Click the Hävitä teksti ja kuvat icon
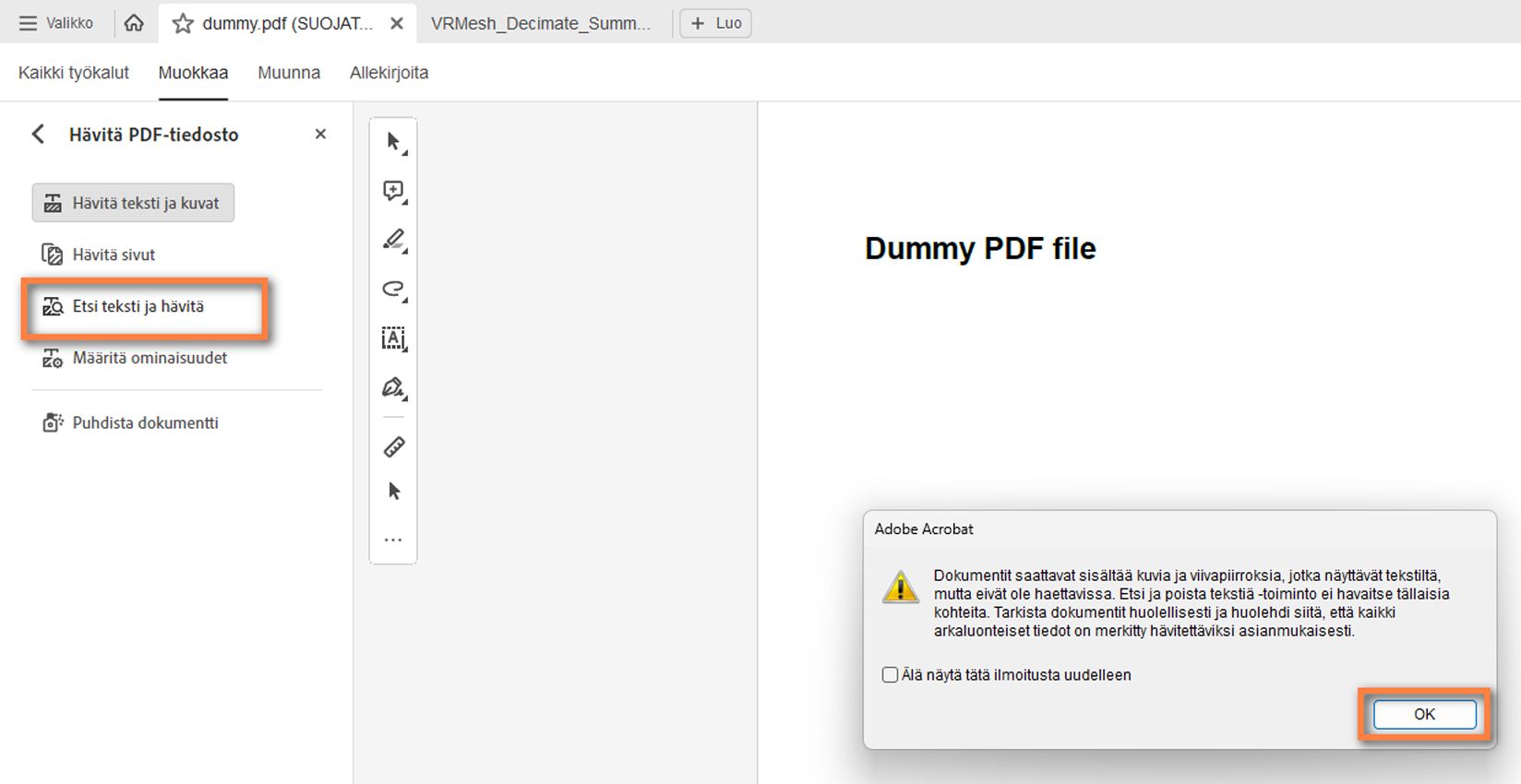 click(x=53, y=204)
